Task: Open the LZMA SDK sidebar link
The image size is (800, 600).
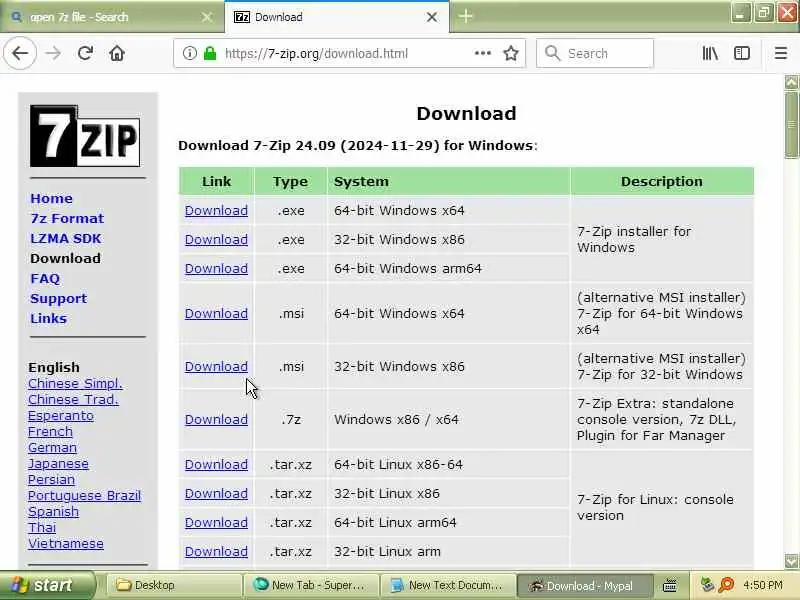Action: 65,238
